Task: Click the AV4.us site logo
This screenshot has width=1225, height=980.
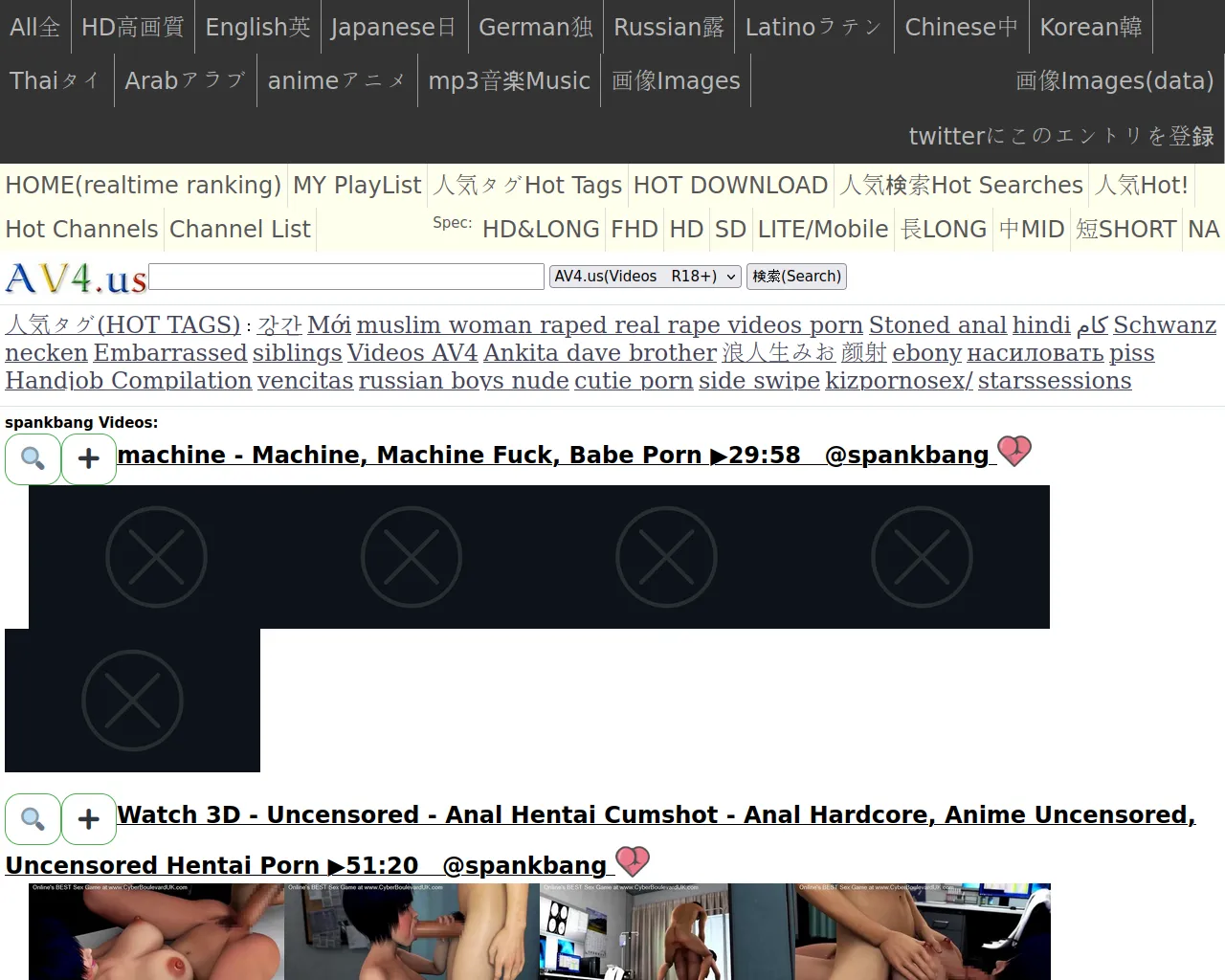Action: click(x=76, y=278)
